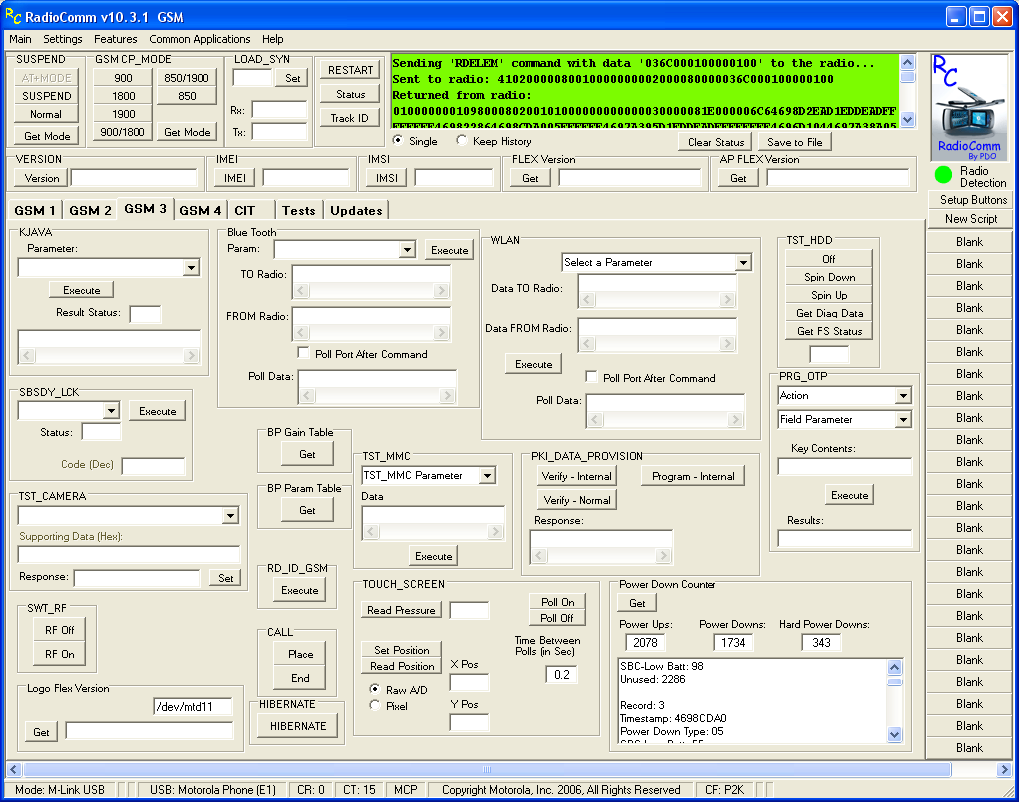The width and height of the screenshot is (1019, 802).
Task: Click the main horizontal scrollbar right arrow
Action: click(1004, 770)
